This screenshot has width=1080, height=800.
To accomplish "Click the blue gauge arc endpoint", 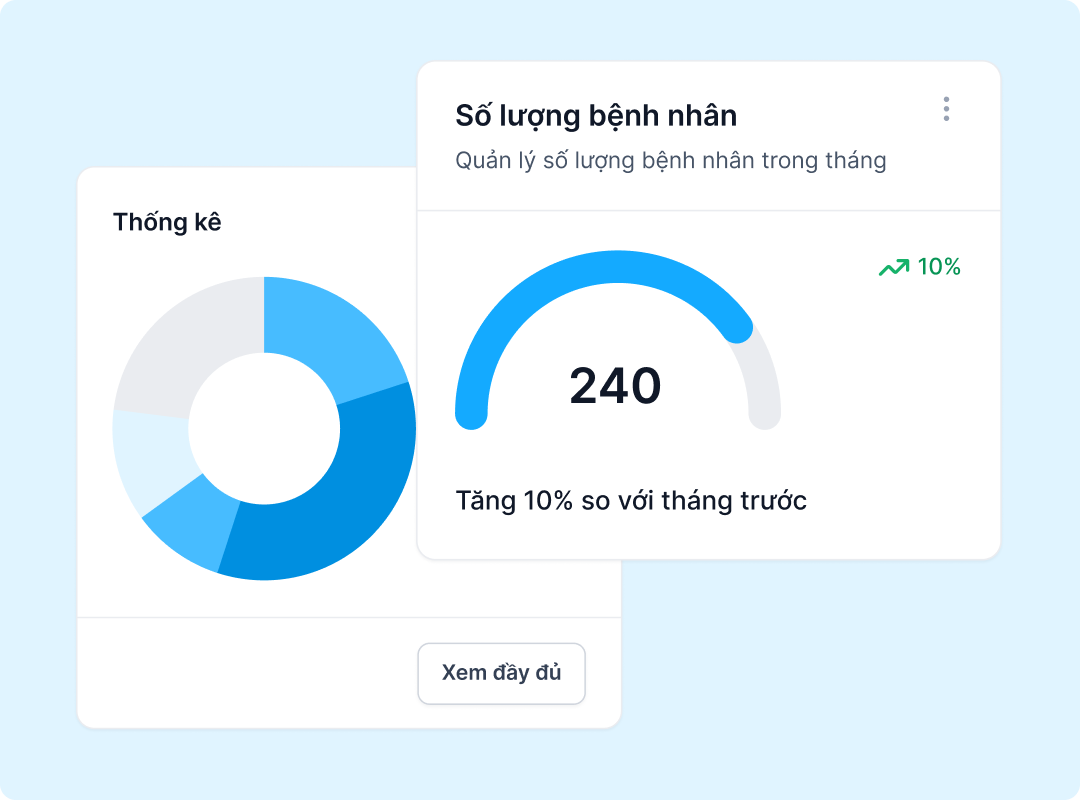I will (x=740, y=330).
